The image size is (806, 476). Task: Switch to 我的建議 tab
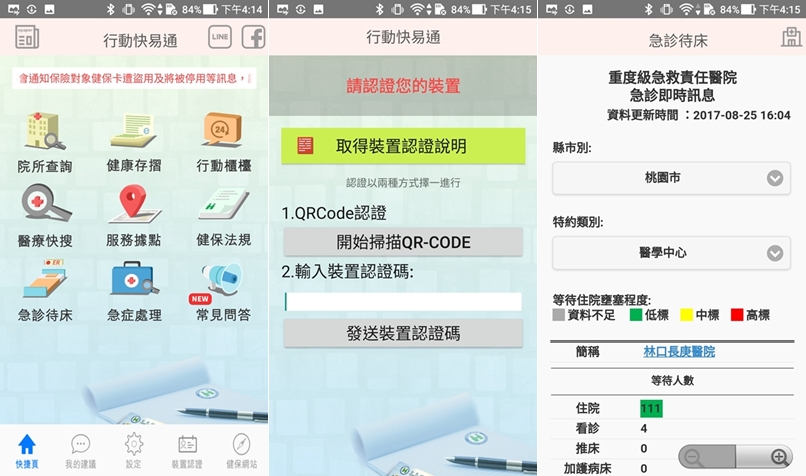click(80, 451)
